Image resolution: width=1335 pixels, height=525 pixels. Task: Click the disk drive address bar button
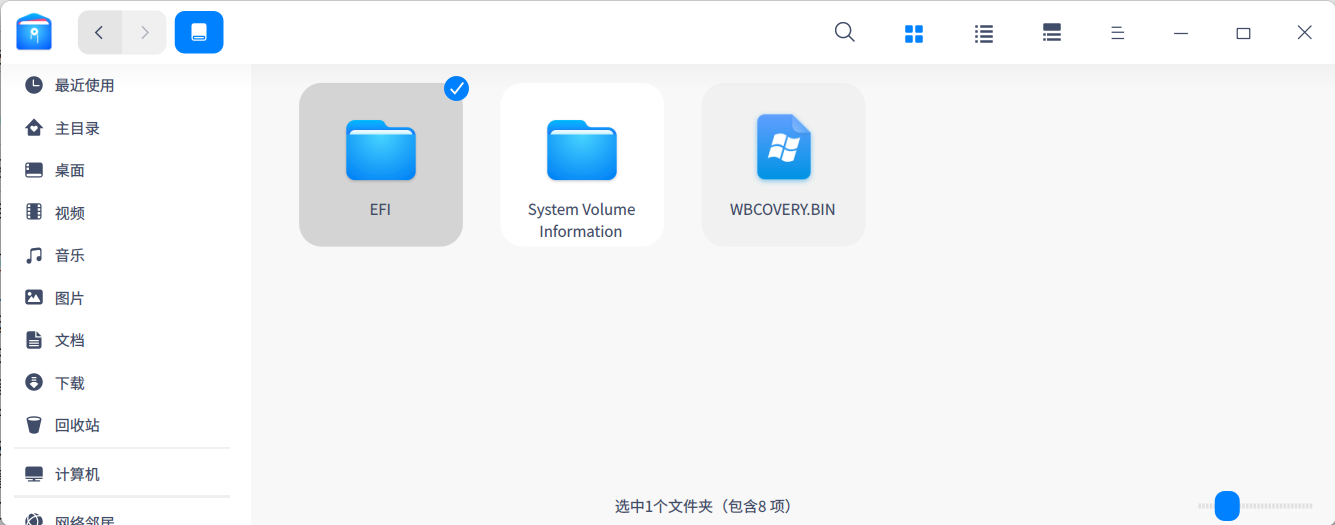pyautogui.click(x=199, y=32)
